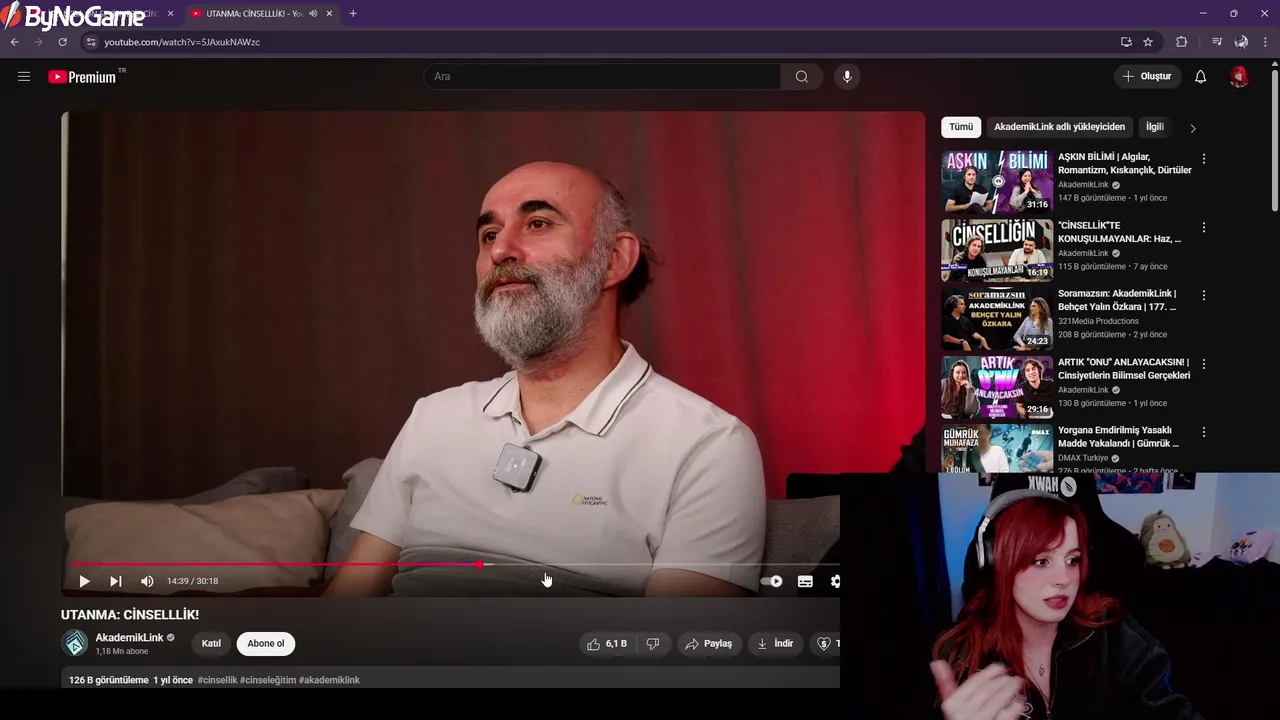Download the video with İndir
Image resolution: width=1280 pixels, height=720 pixels.
(x=775, y=644)
